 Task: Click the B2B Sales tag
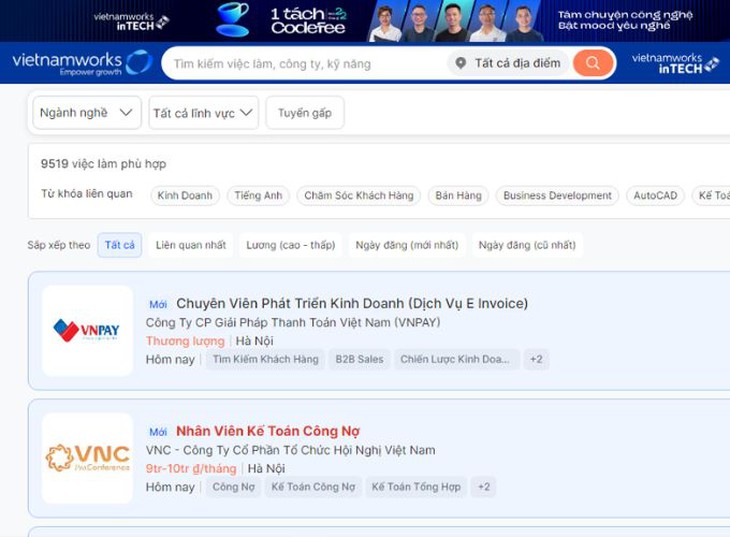click(359, 359)
